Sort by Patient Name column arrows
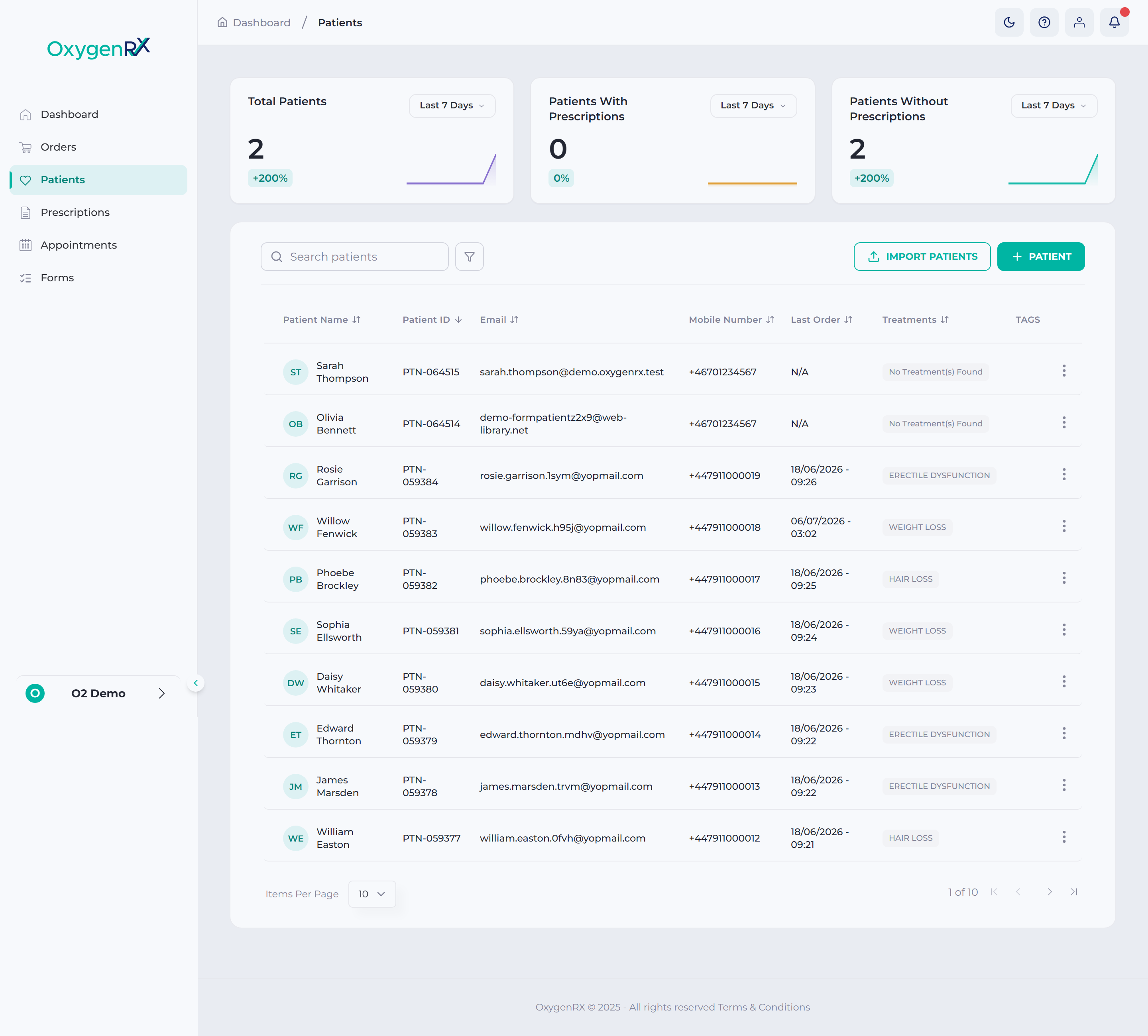This screenshot has width=1148, height=1036. [356, 320]
